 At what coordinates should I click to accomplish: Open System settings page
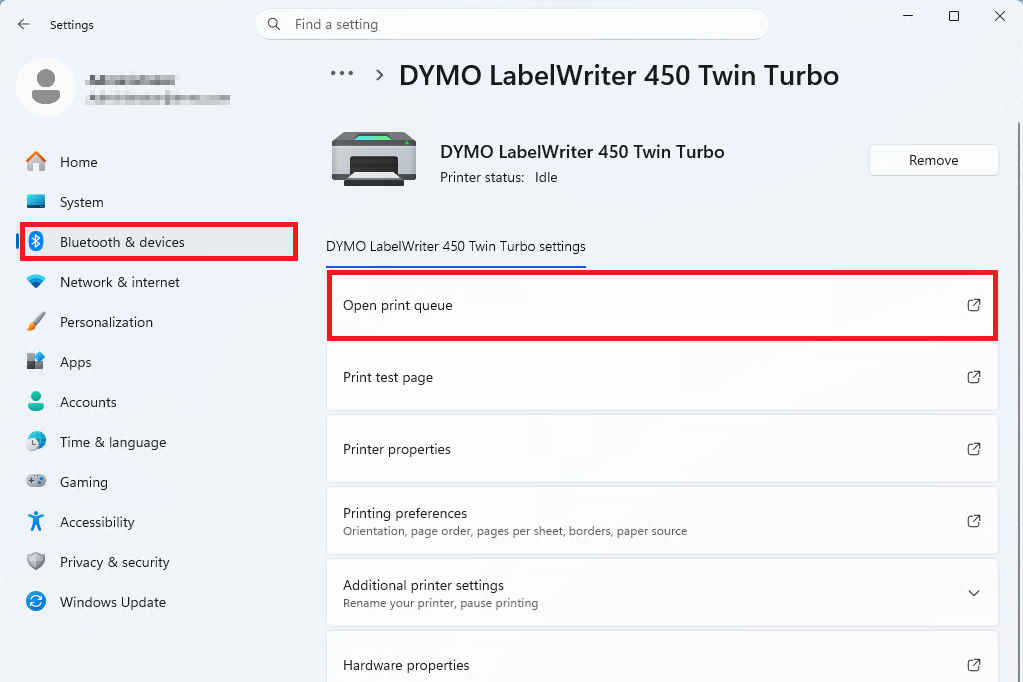point(158,202)
